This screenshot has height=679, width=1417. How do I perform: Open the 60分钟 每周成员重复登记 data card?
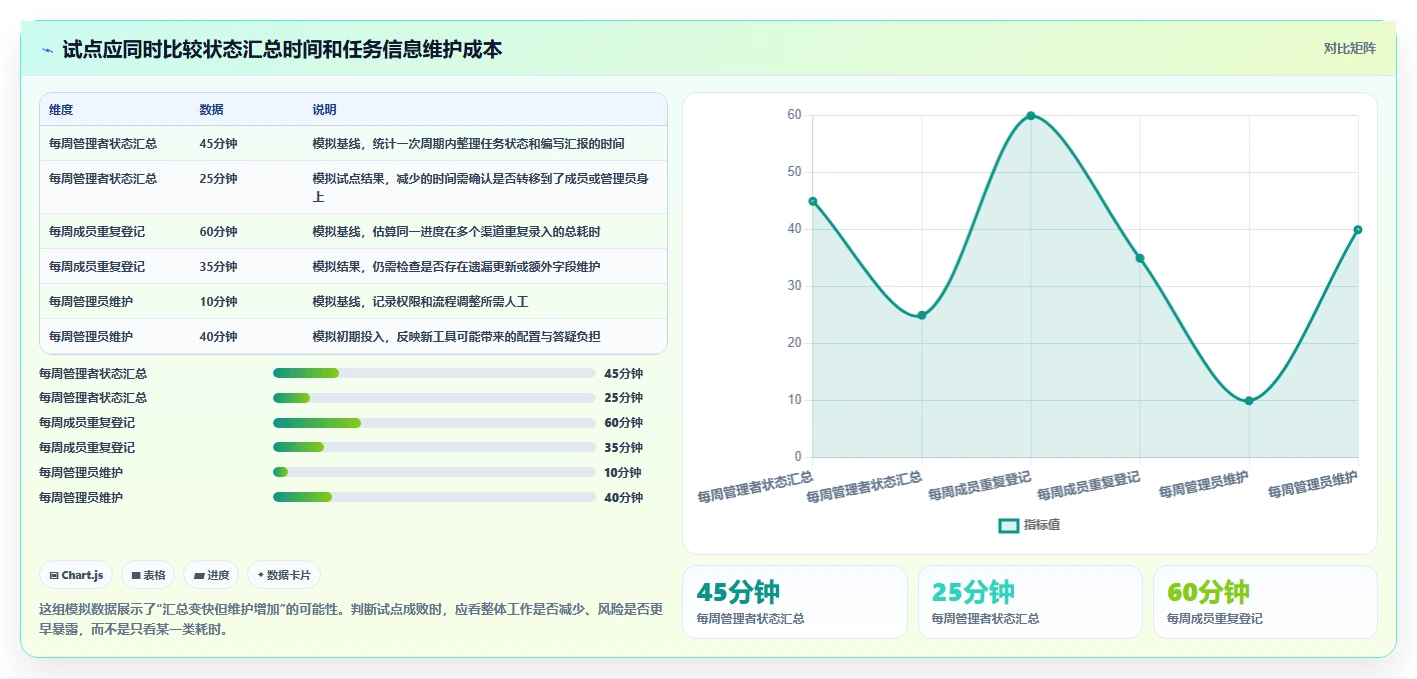(x=1265, y=602)
